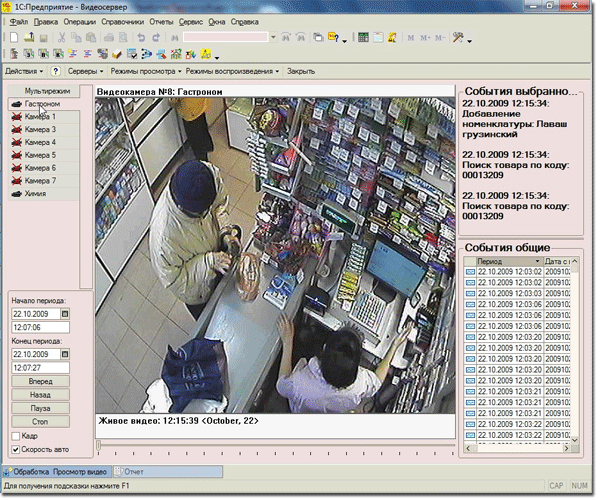Click the help question mark icon
This screenshot has height=500, width=600.
click(x=56, y=72)
